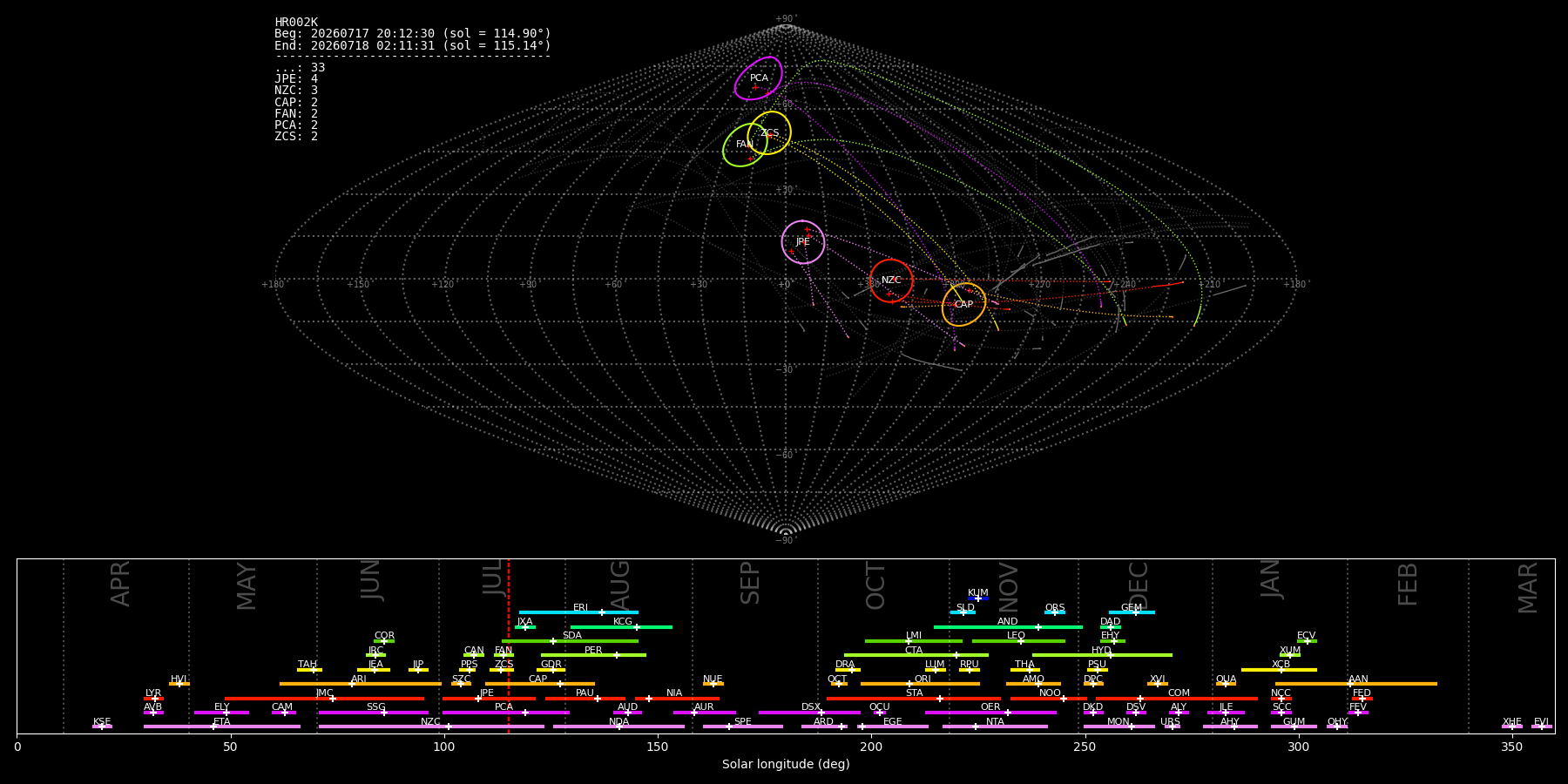Click the red PAU shower bar
This screenshot has width=1568, height=784.
(x=585, y=699)
